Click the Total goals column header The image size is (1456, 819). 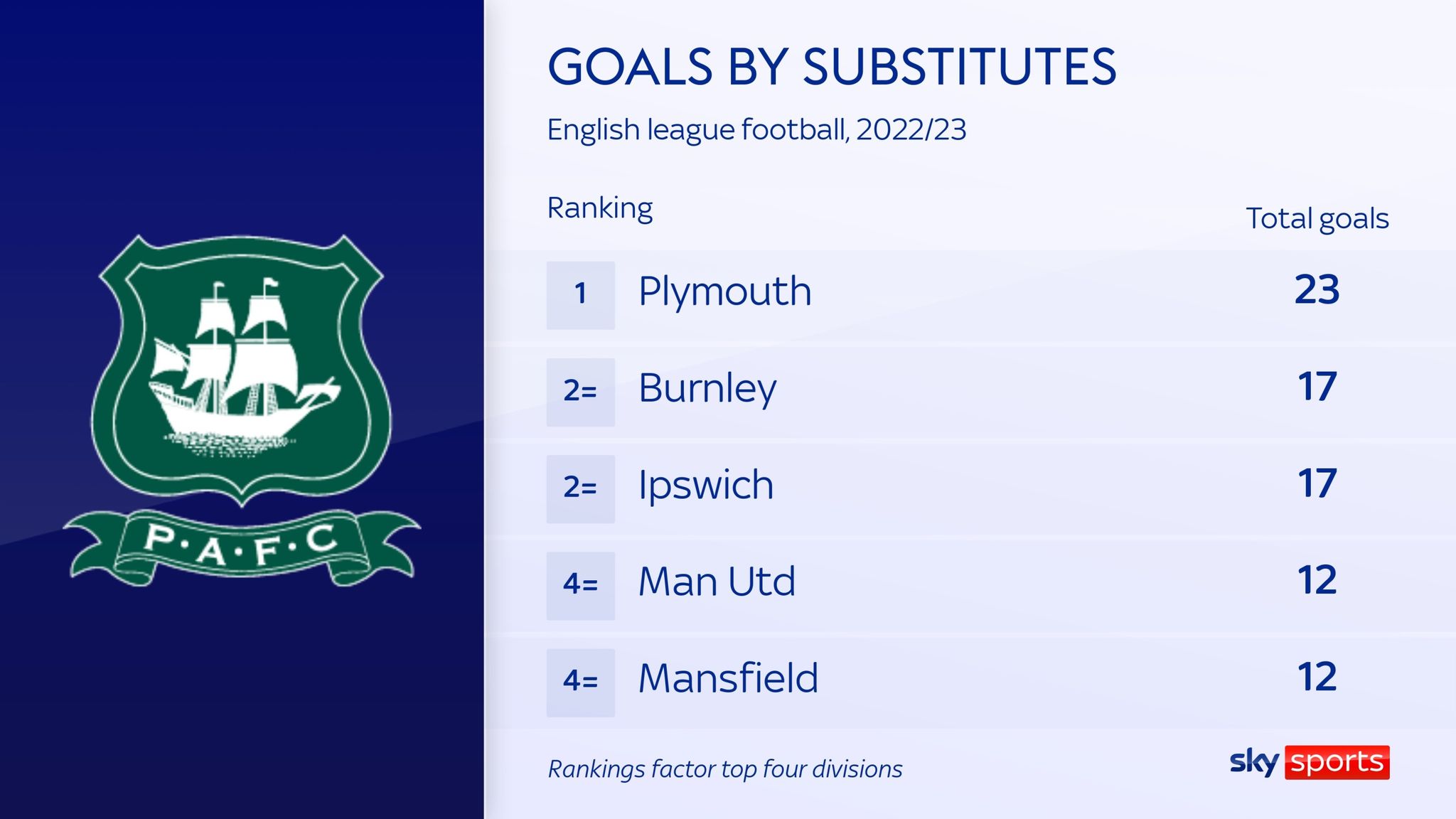point(1317,218)
